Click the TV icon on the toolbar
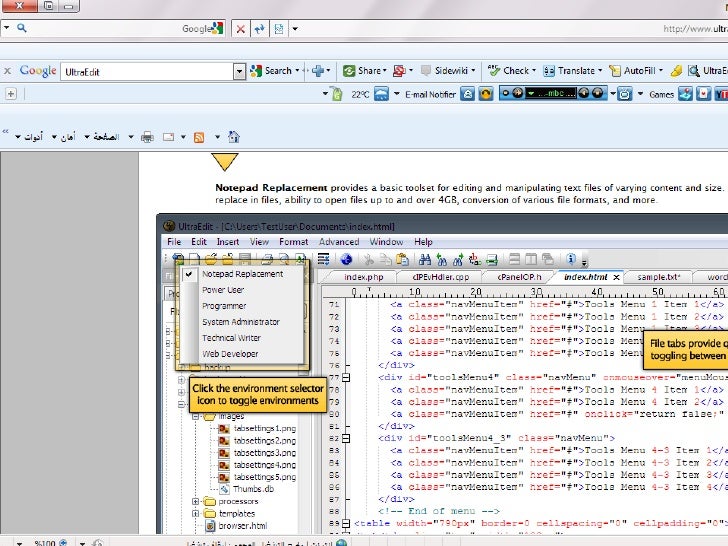728x546 pixels. tap(624, 94)
